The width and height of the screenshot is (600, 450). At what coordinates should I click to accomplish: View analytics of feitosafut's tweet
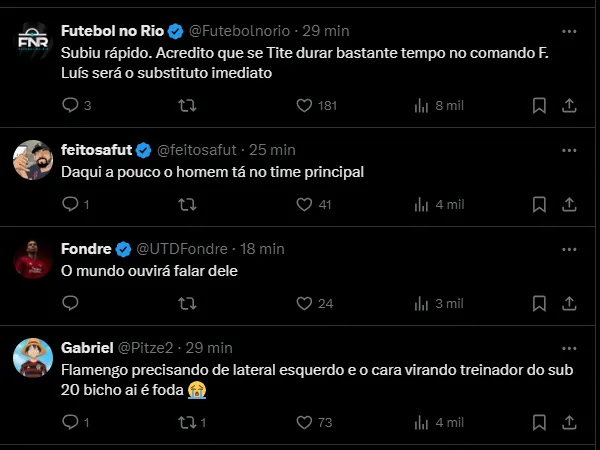pos(422,204)
